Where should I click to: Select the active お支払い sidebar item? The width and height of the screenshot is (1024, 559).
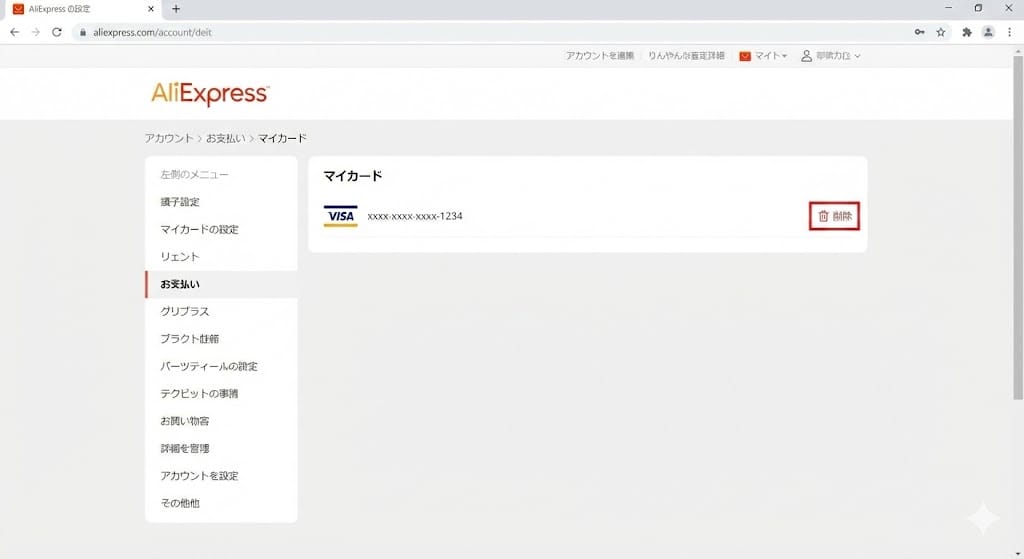221,284
